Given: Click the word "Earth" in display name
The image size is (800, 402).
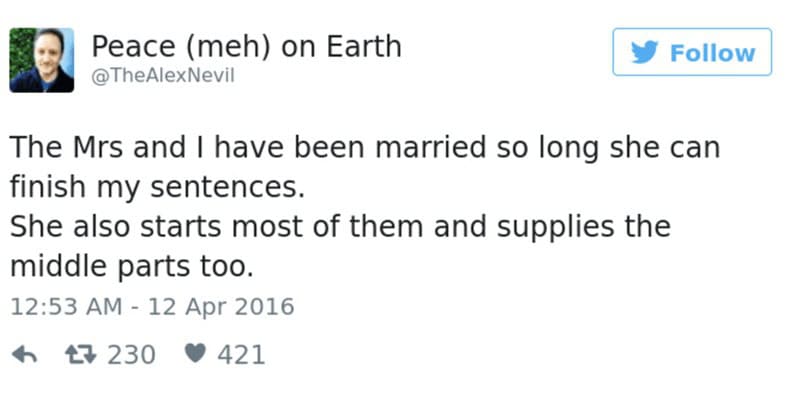Looking at the screenshot, I should point(361,46).
